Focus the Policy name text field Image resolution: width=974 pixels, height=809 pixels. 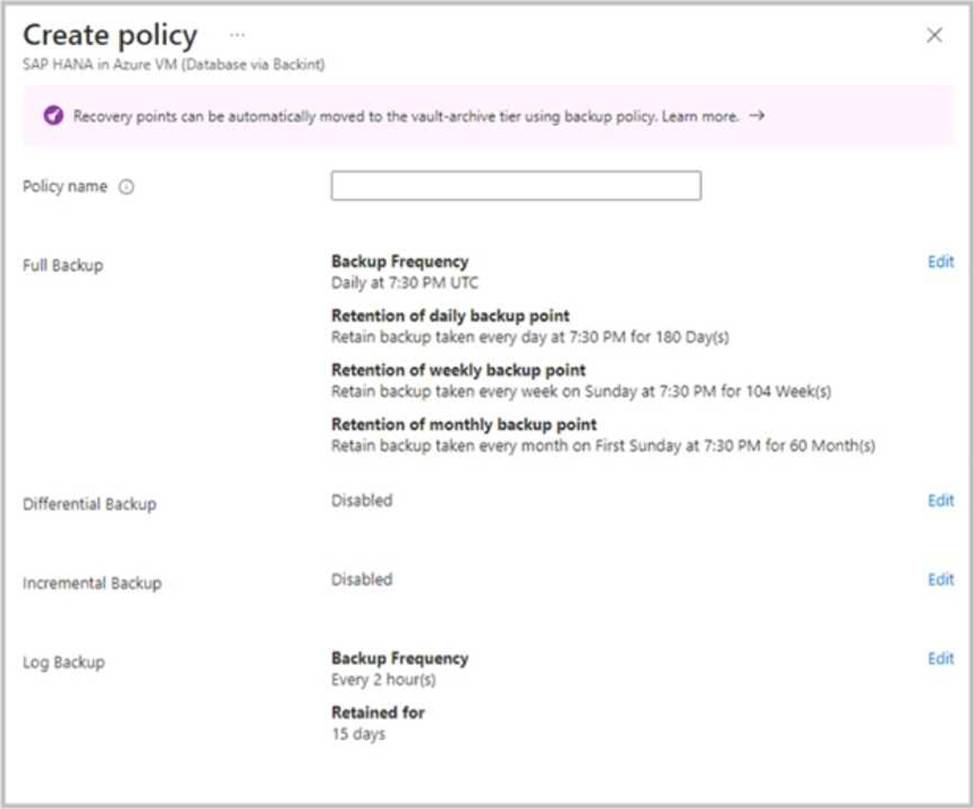(515, 186)
